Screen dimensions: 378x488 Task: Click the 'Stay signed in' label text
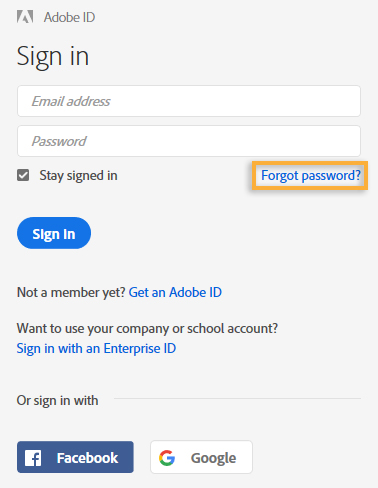pyautogui.click(x=78, y=176)
